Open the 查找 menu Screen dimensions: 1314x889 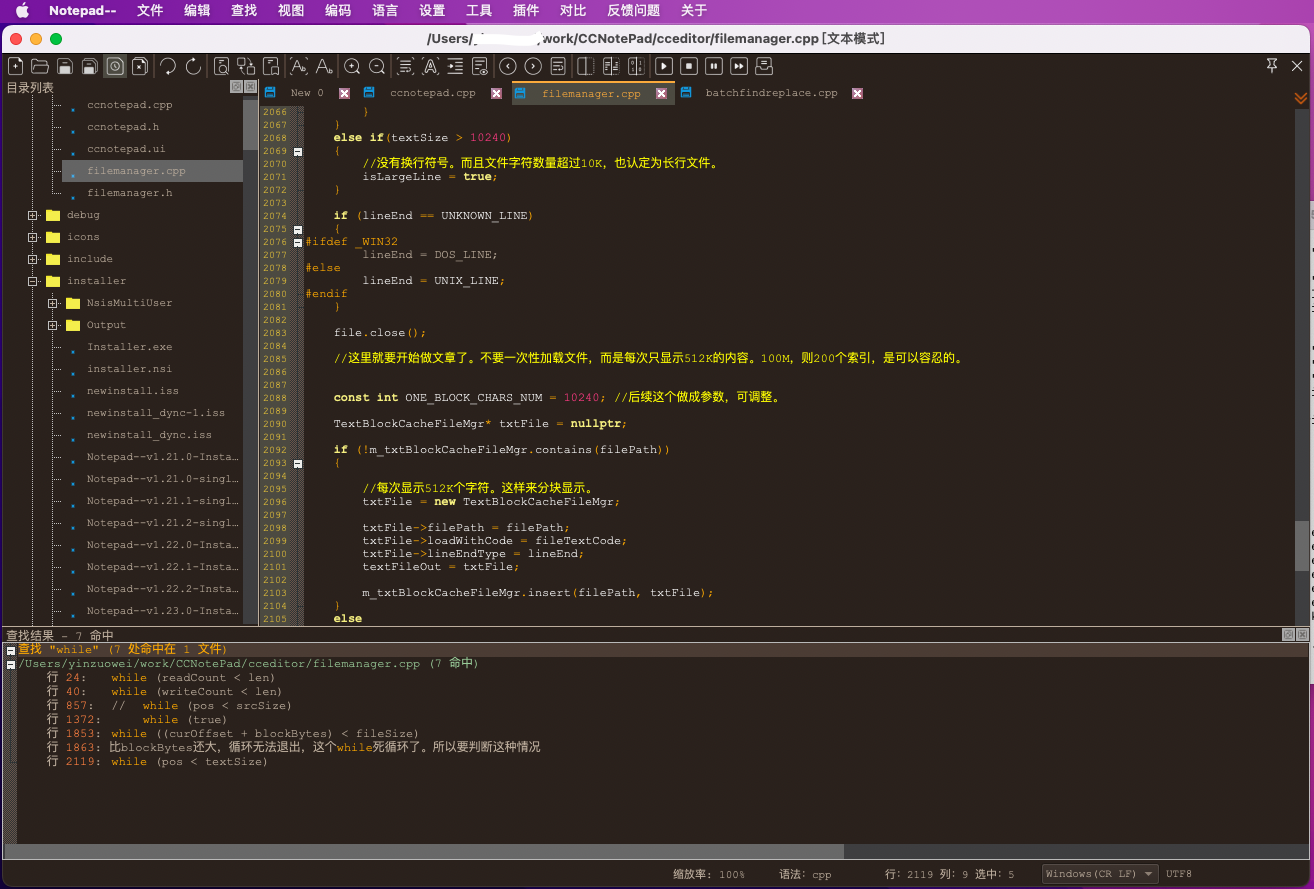[x=244, y=11]
